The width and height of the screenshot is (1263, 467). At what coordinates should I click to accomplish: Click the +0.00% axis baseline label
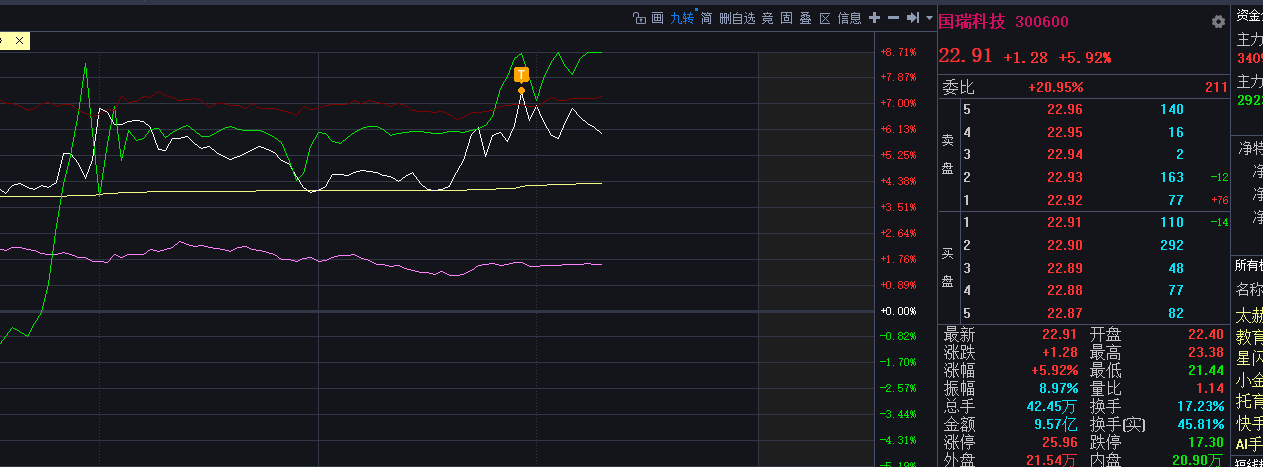pos(898,311)
